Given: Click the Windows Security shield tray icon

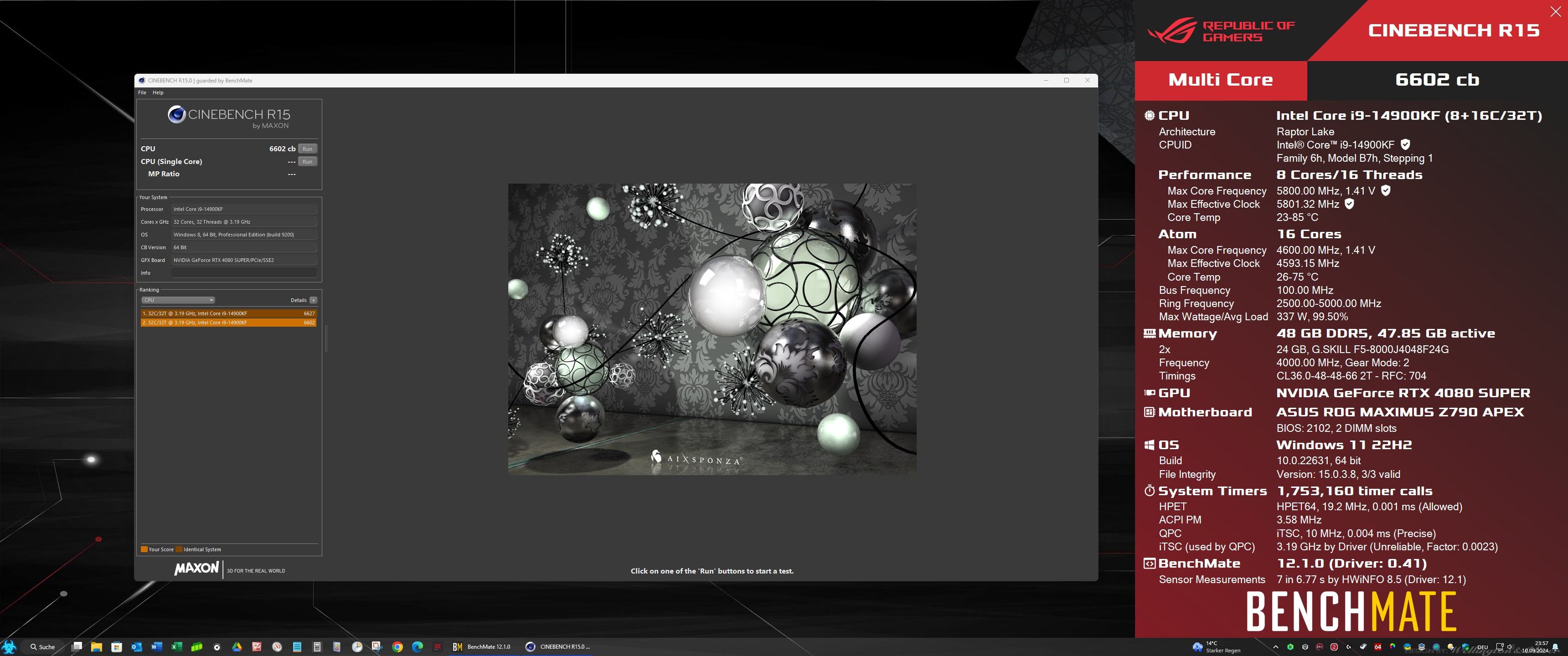Looking at the screenshot, I should tap(1466, 647).
